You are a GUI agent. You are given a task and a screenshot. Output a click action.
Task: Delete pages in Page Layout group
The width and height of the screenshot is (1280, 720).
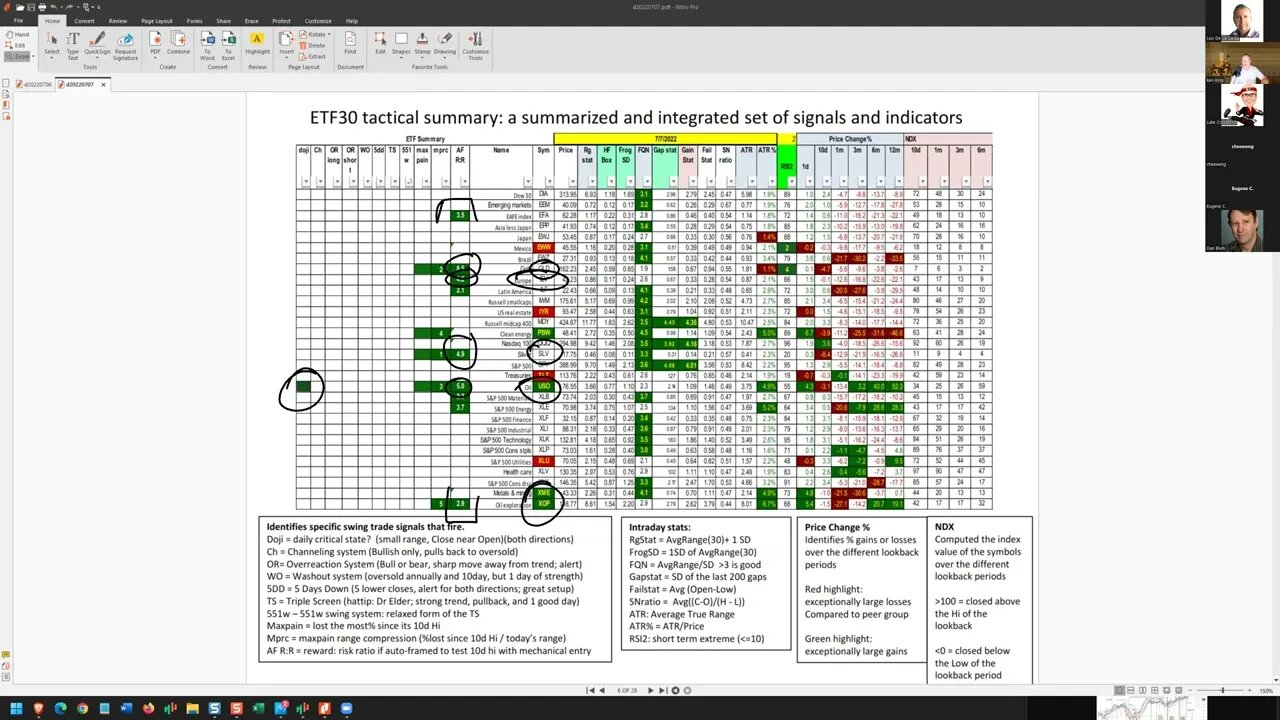[313, 45]
